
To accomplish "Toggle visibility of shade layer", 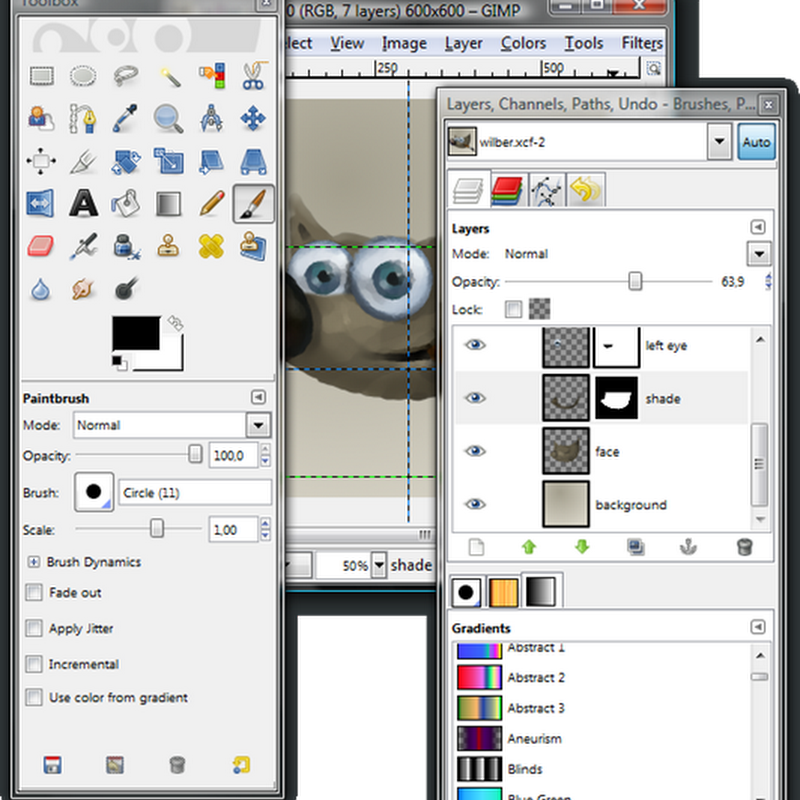I will (x=475, y=398).
